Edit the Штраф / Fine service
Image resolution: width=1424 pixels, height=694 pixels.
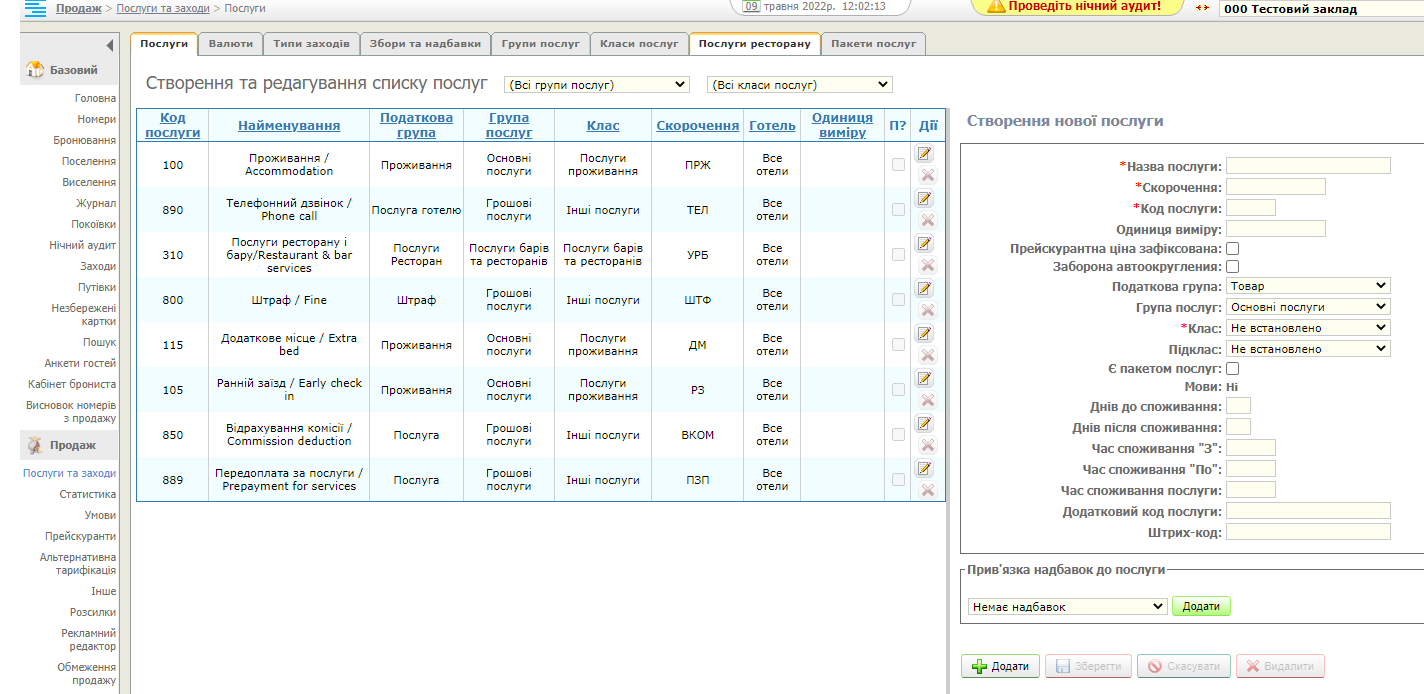(x=925, y=289)
